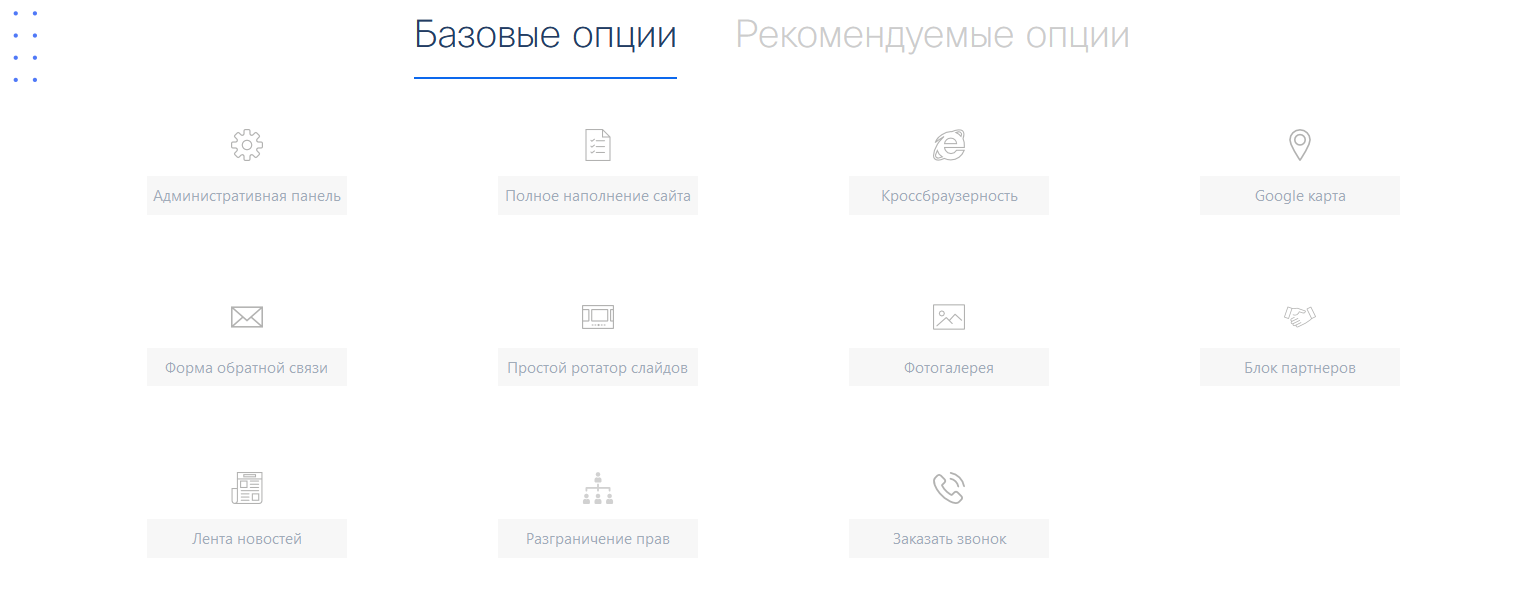Click the newspaper news feed icon

pos(246,488)
